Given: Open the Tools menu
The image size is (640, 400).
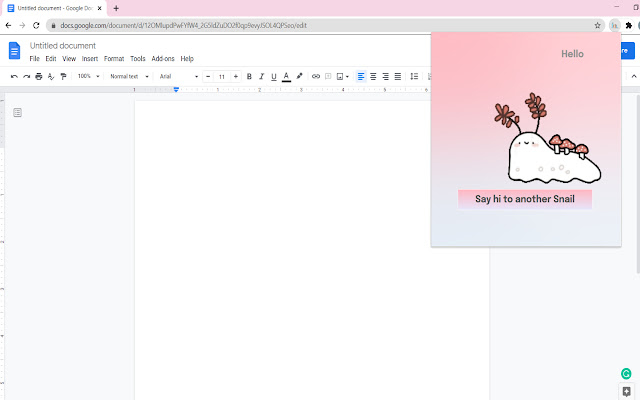Looking at the screenshot, I should 138,59.
